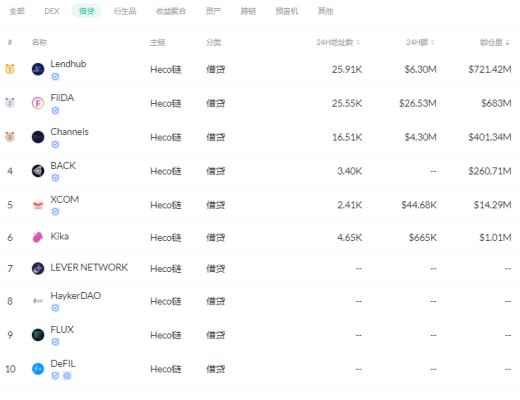The width and height of the screenshot is (520, 400).
Task: Click the 主链 column header
Action: (x=158, y=42)
